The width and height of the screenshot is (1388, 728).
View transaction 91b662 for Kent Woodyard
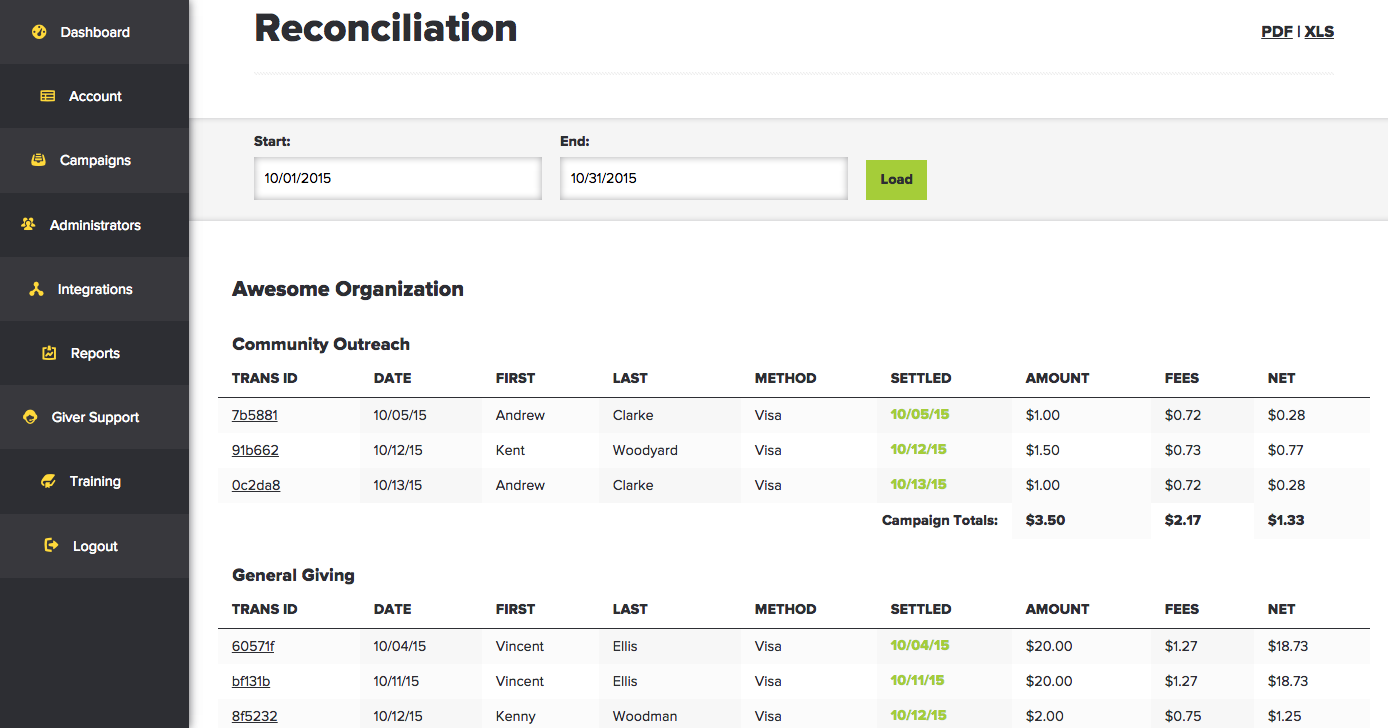click(254, 450)
